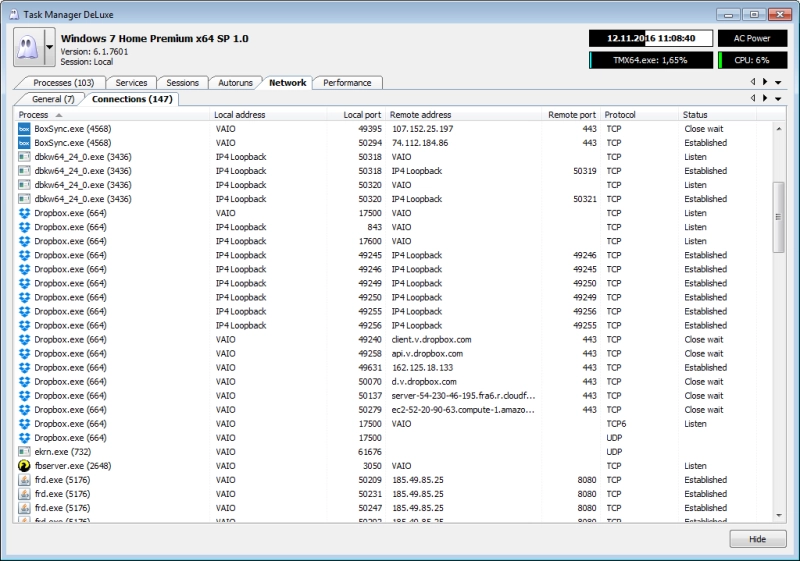
Task: Click the ghost logo button
Action: click(x=29, y=47)
